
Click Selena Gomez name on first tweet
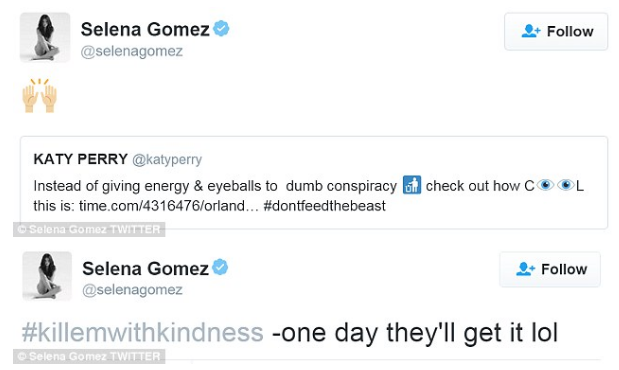click(145, 29)
